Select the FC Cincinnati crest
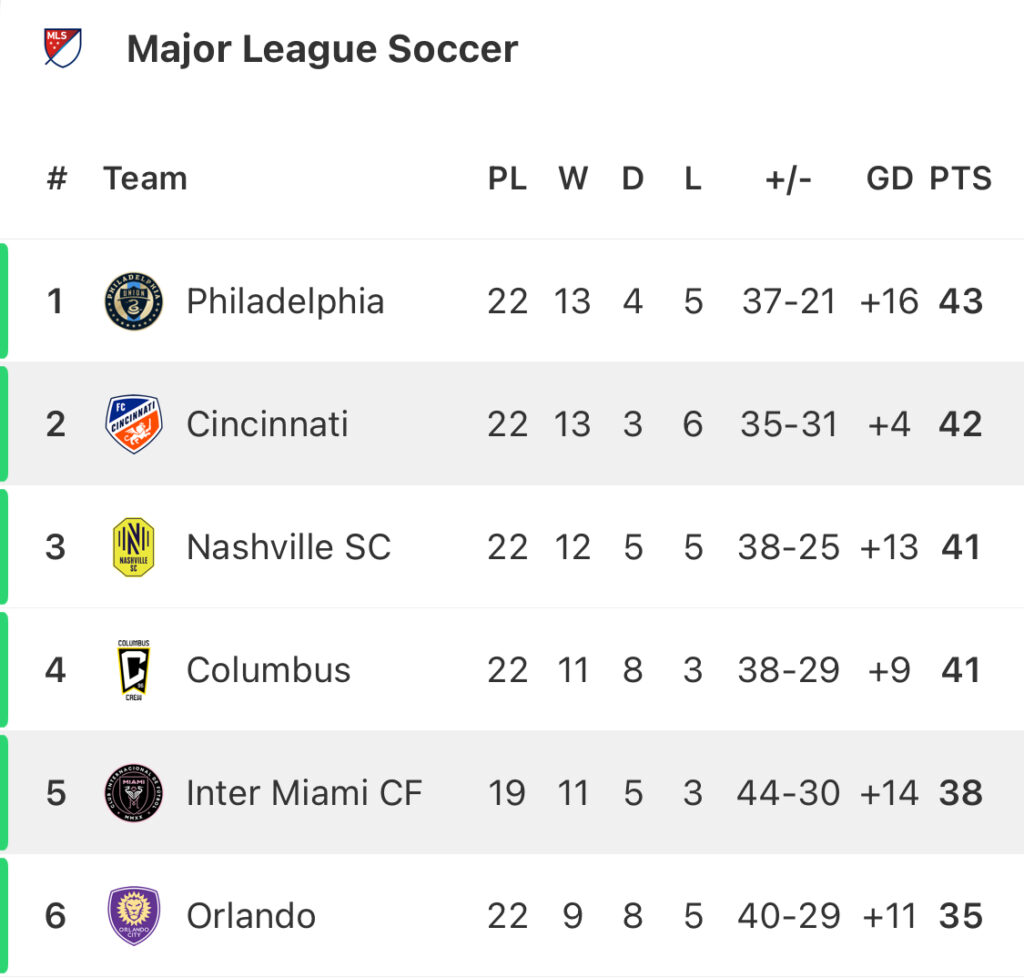Screen dimensions: 1024x978 click(x=133, y=424)
